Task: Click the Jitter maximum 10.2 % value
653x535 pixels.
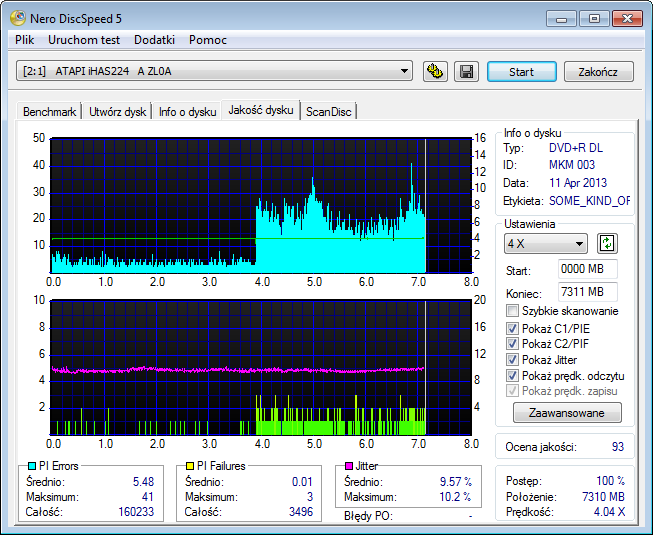Action: [455, 497]
